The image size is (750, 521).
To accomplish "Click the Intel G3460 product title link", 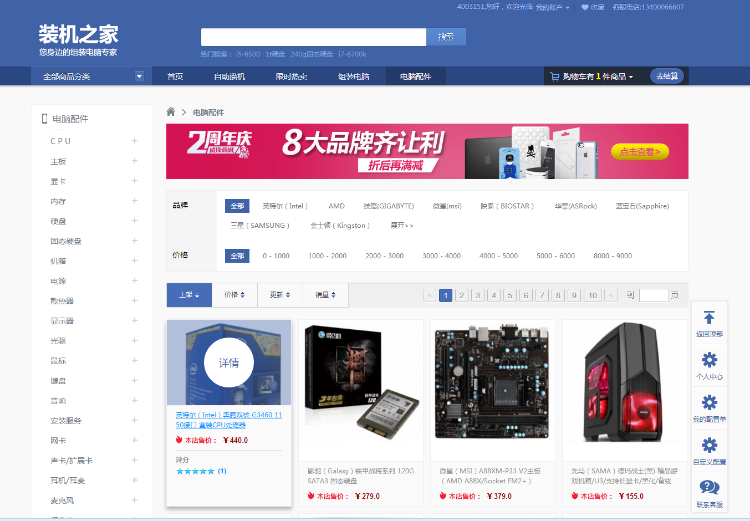I will click(x=229, y=420).
